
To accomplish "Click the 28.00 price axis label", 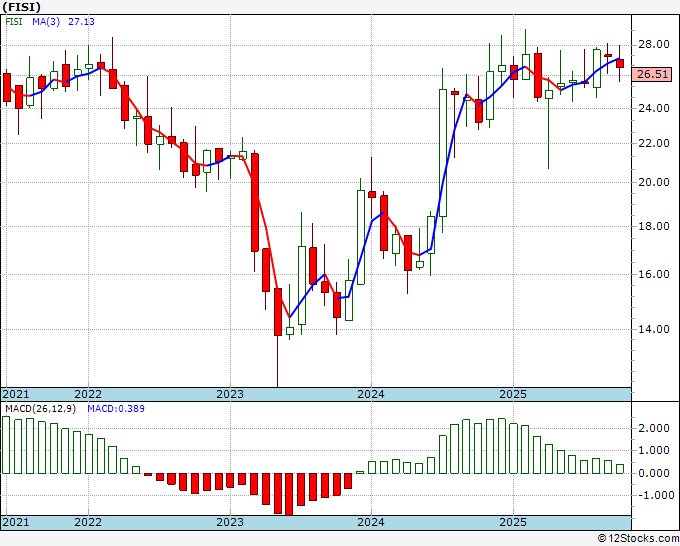I will tap(654, 45).
